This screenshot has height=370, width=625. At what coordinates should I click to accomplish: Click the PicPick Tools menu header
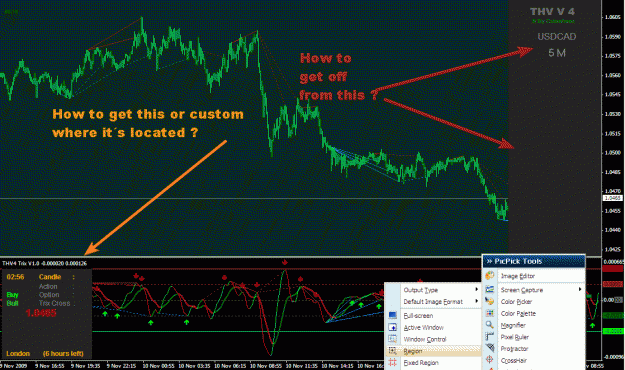coord(534,261)
